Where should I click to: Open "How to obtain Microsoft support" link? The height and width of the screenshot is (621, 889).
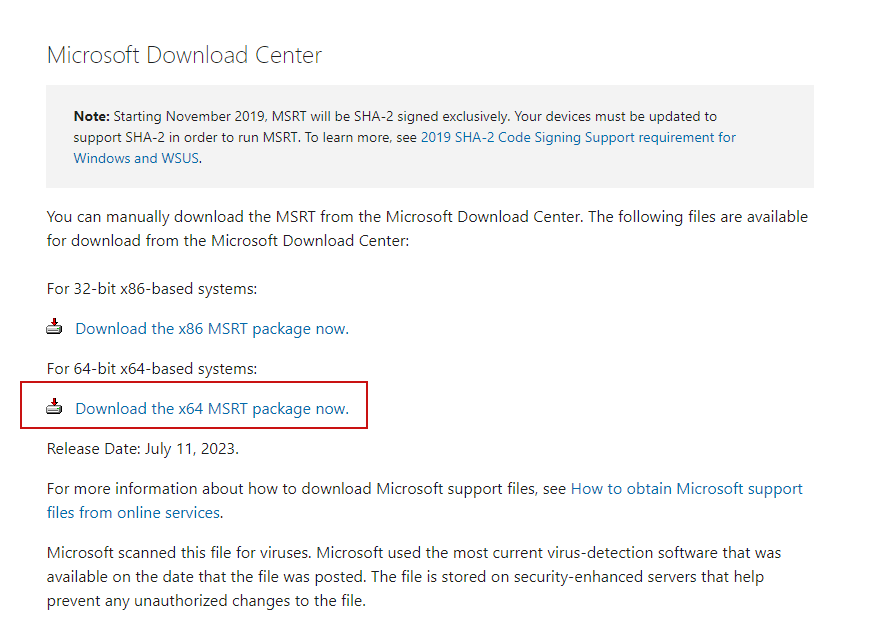point(686,489)
